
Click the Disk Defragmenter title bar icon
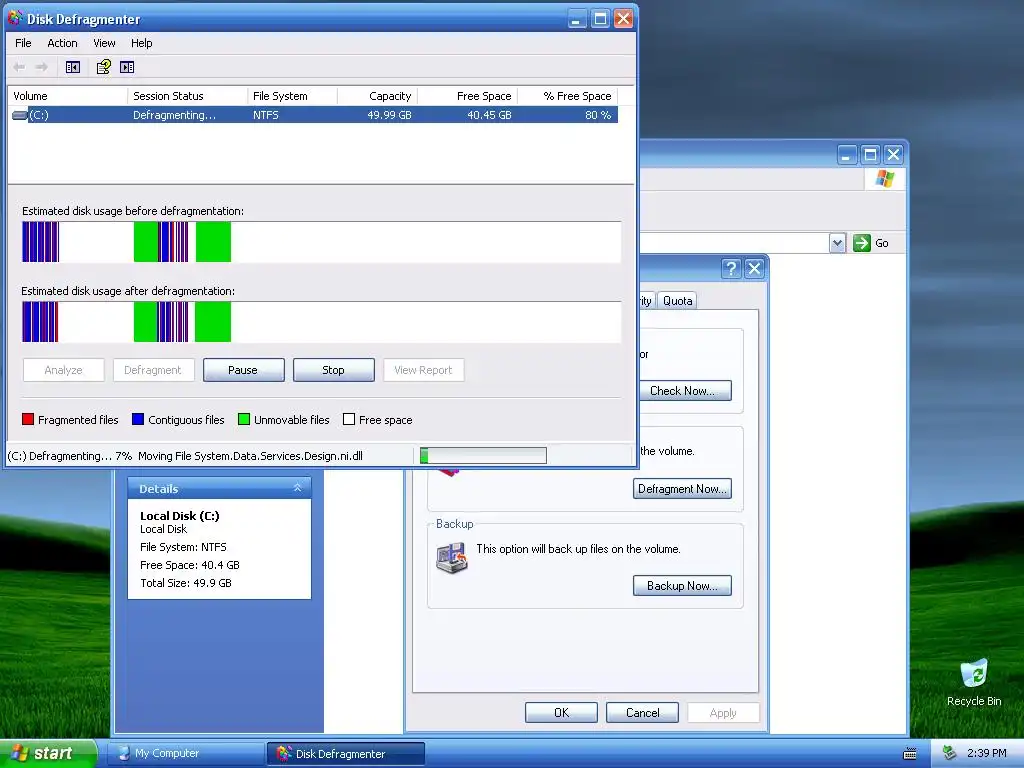tap(15, 18)
